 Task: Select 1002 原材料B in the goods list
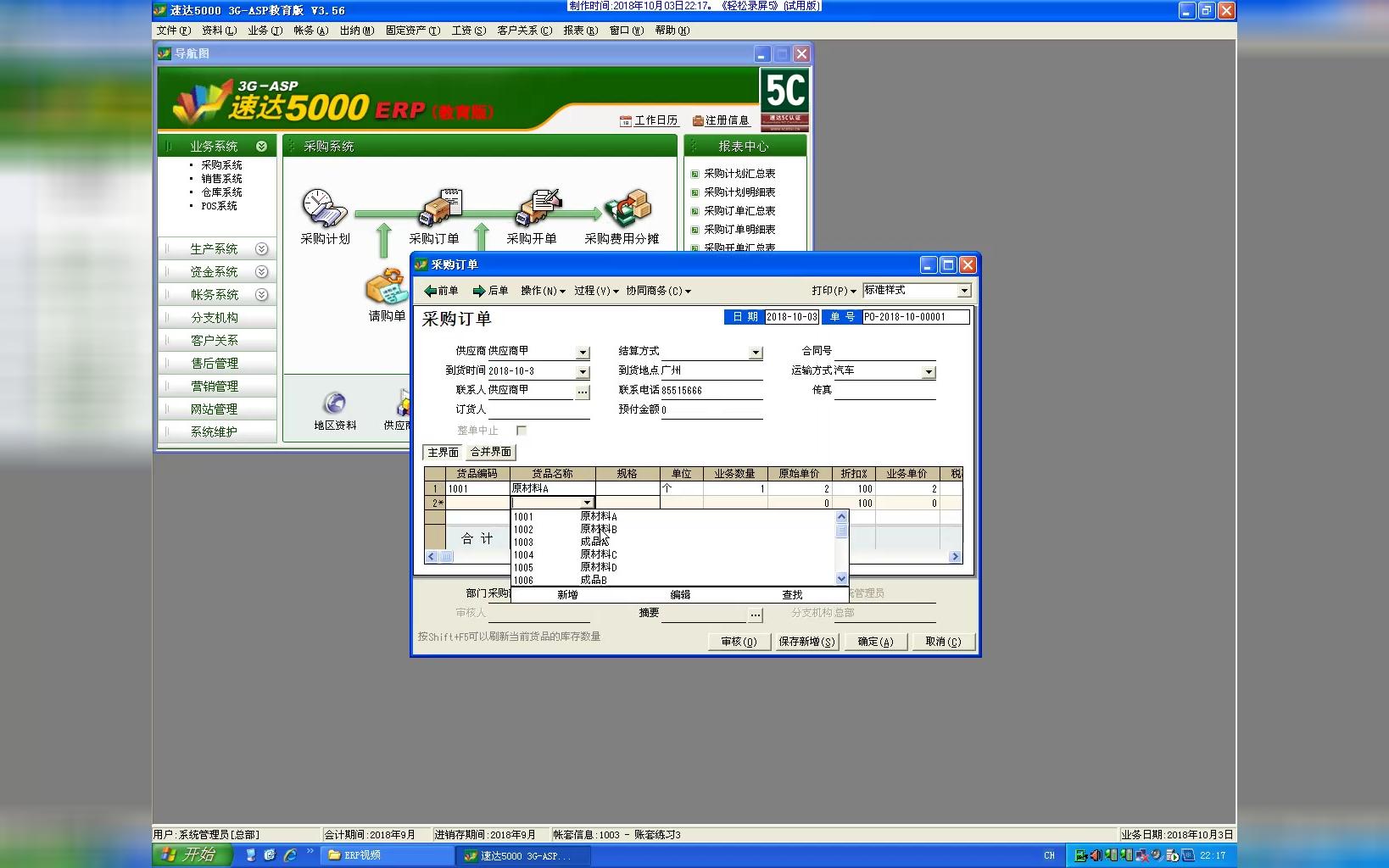click(673, 530)
